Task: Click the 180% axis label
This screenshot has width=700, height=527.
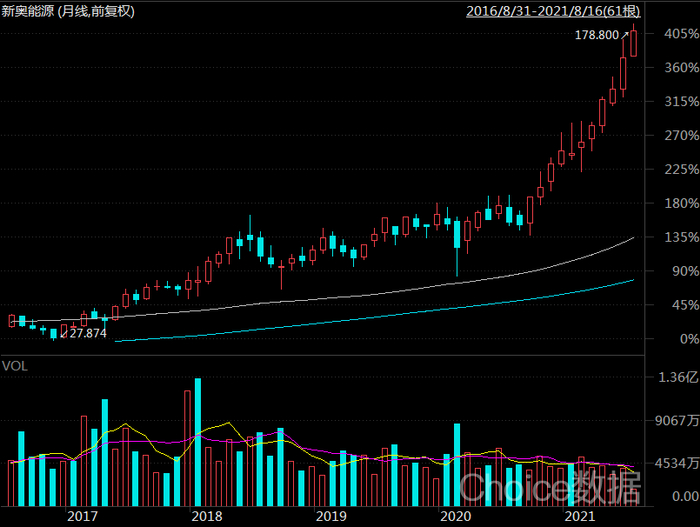Action: (x=681, y=203)
